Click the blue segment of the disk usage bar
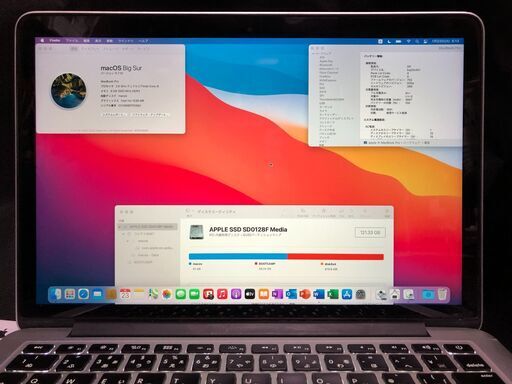Screen dimensions: 512x384 [238, 256]
